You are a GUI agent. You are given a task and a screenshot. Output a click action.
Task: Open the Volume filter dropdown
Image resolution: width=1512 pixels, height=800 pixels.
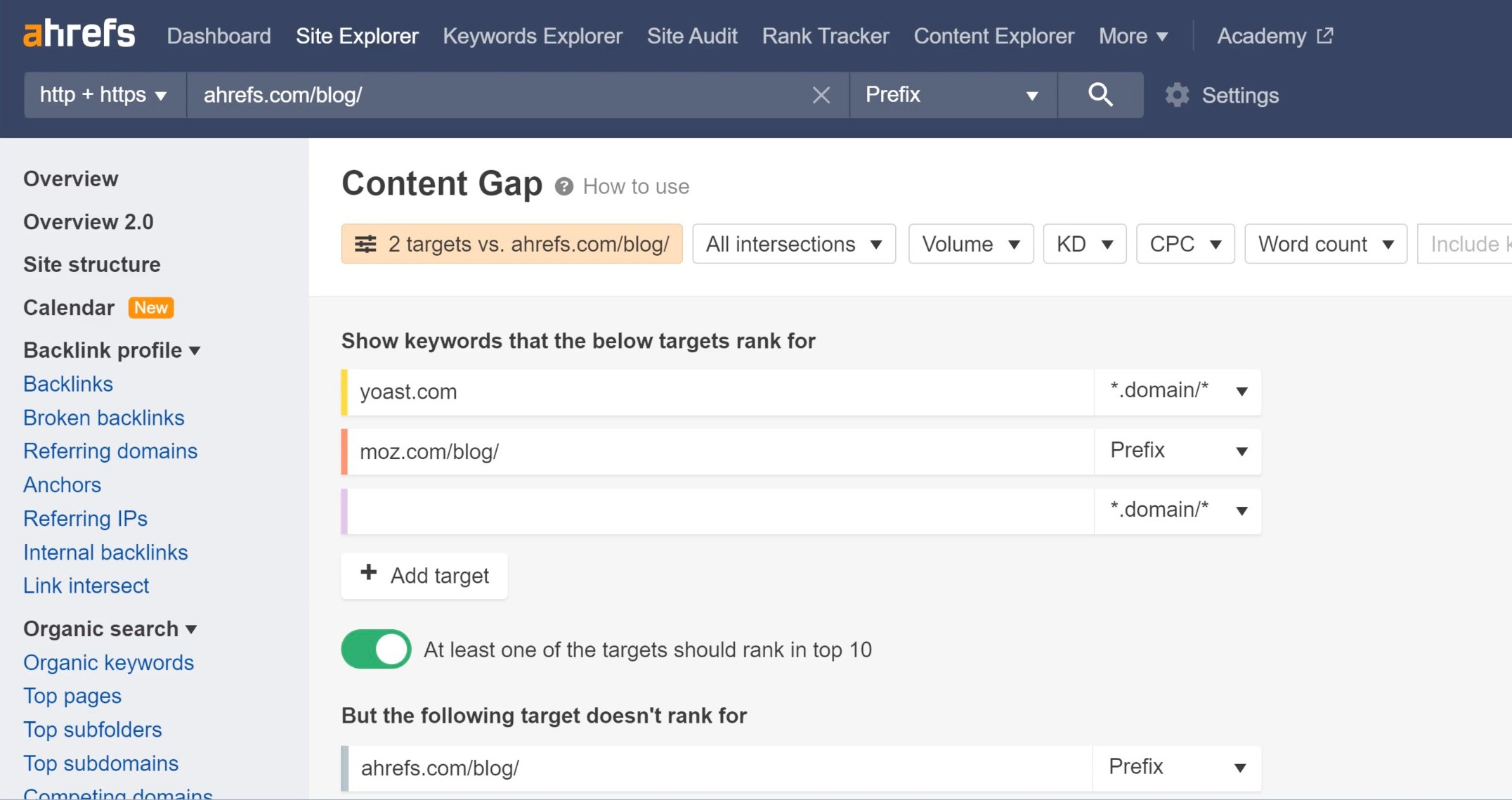click(971, 244)
